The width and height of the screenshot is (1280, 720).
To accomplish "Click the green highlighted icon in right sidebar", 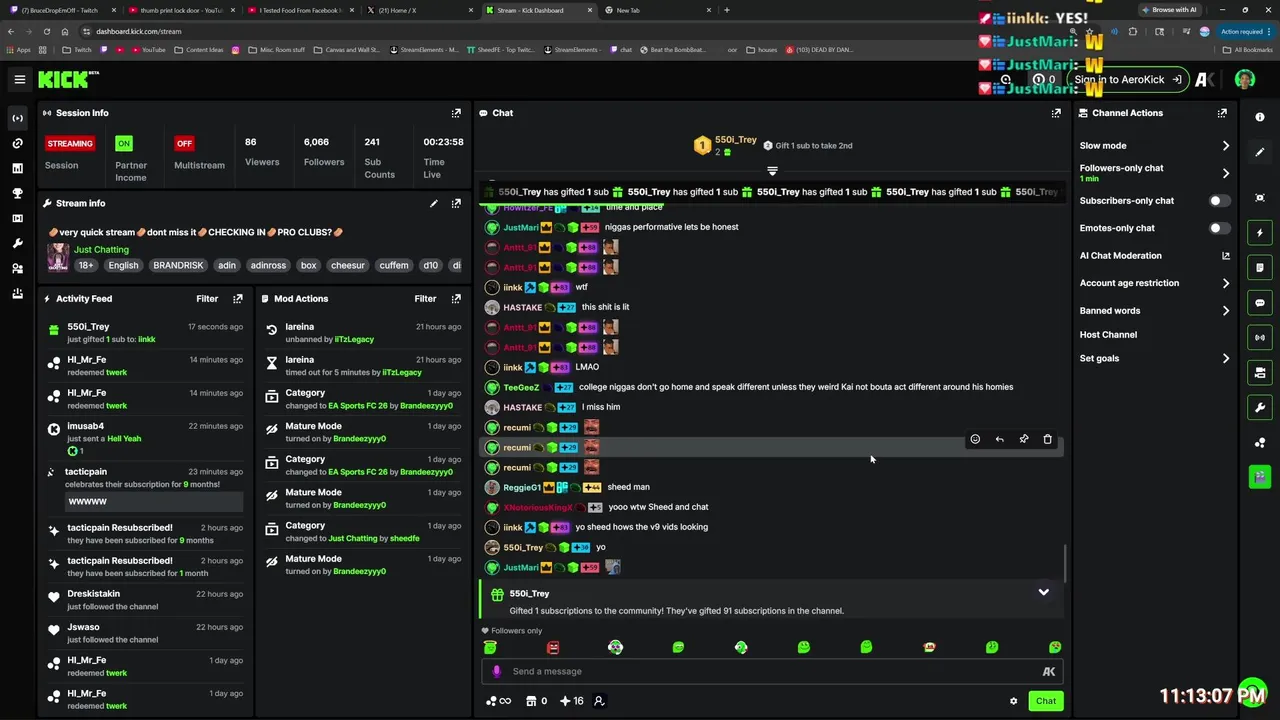I will click(1260, 477).
